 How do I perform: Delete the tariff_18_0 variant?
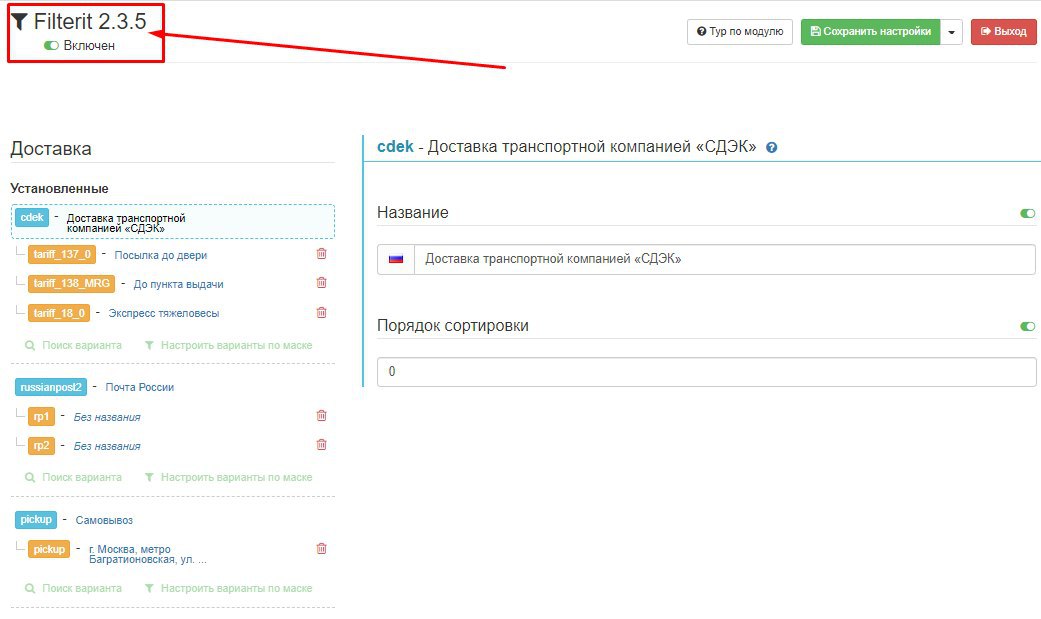pos(321,312)
